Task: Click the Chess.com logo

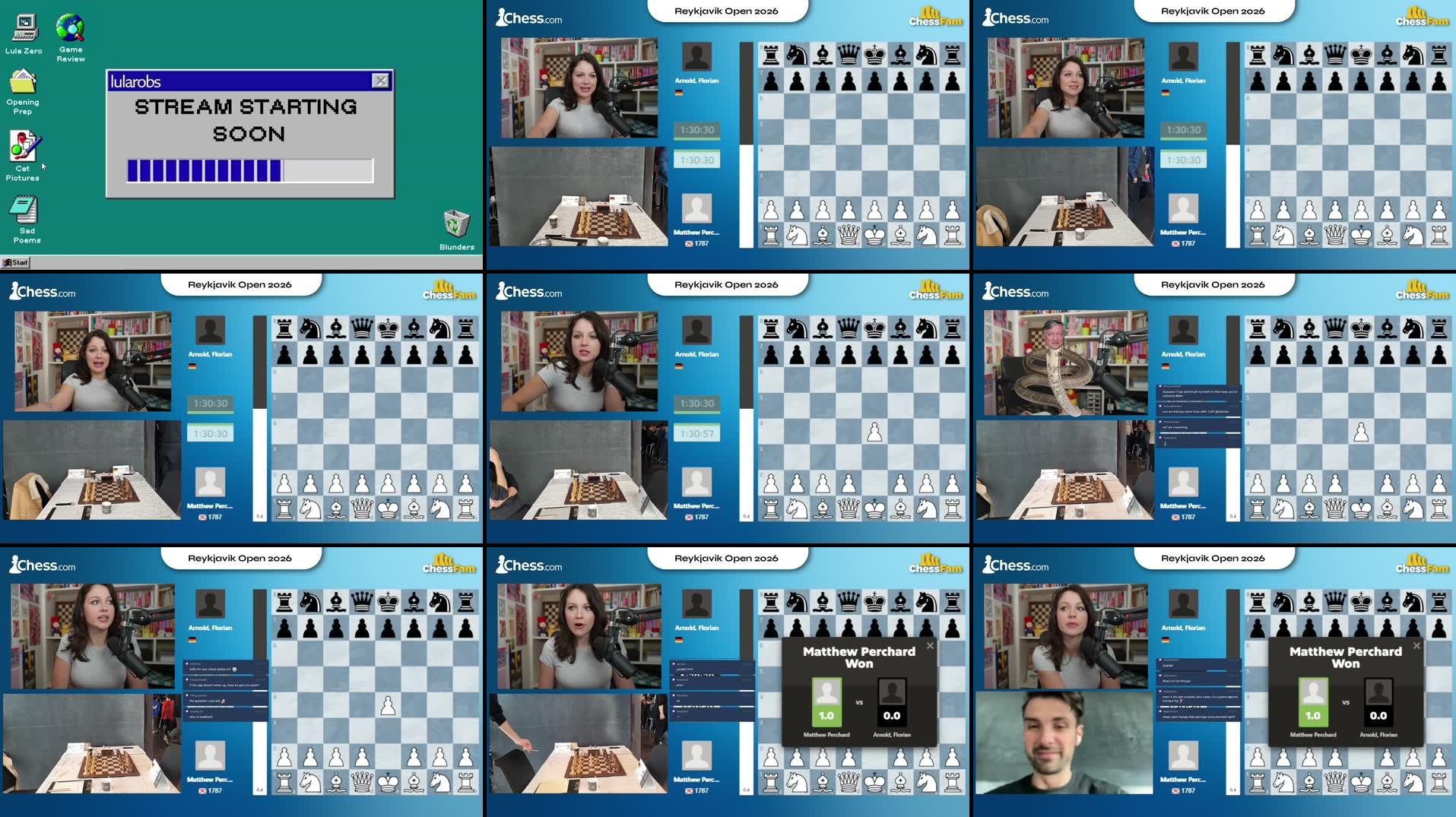Action: pos(528,17)
